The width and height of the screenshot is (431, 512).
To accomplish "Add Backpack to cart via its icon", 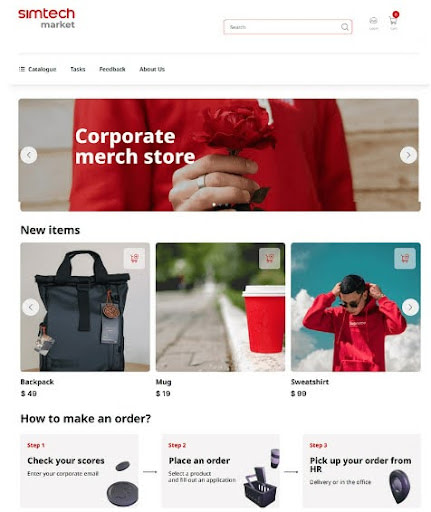I will coord(134,258).
